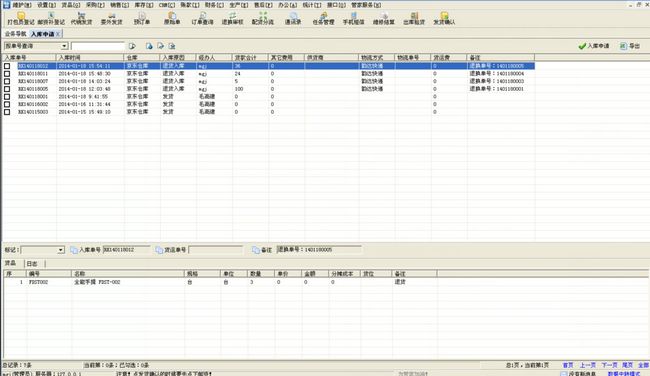Open 手机短信 from the toolbar
The height and width of the screenshot is (376, 650).
pyautogui.click(x=354, y=19)
